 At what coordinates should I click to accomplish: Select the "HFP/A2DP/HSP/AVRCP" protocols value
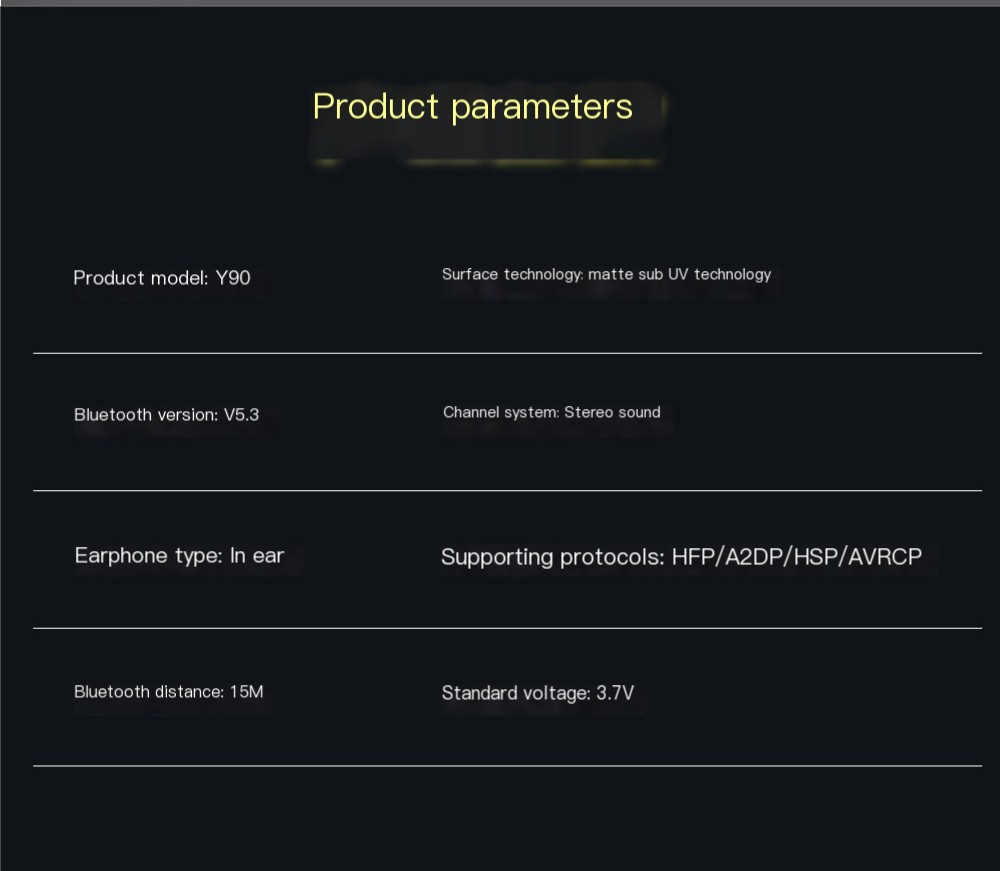(x=797, y=557)
